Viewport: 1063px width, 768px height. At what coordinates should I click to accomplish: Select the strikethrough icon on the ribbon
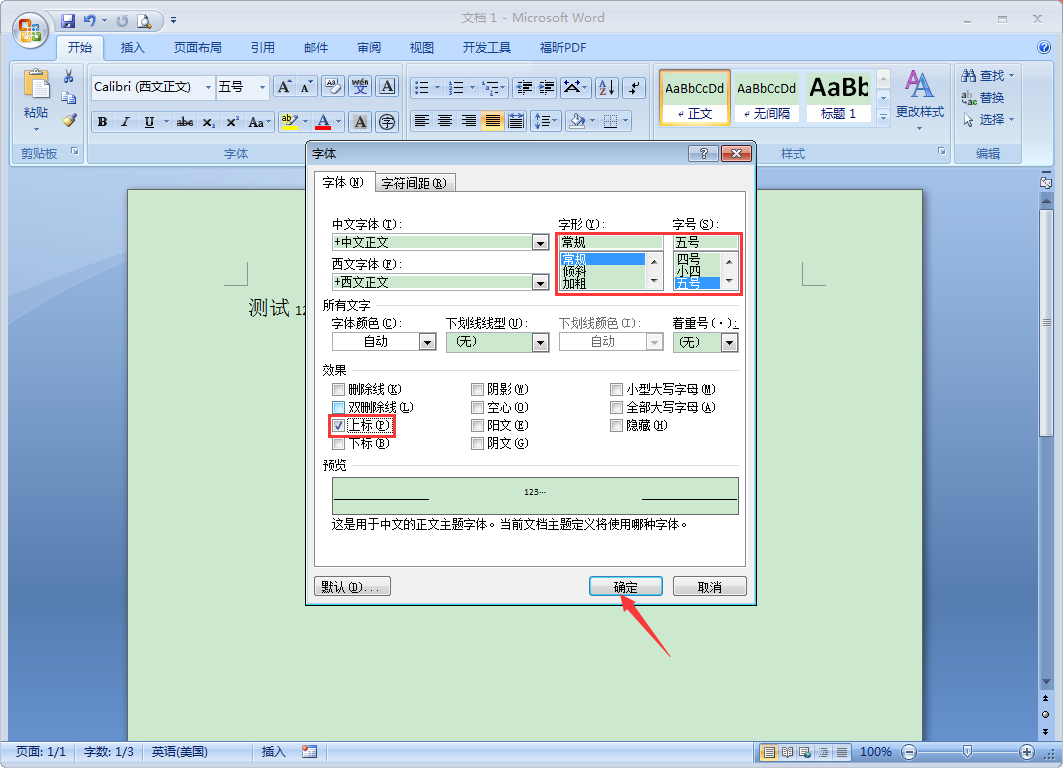click(x=185, y=122)
